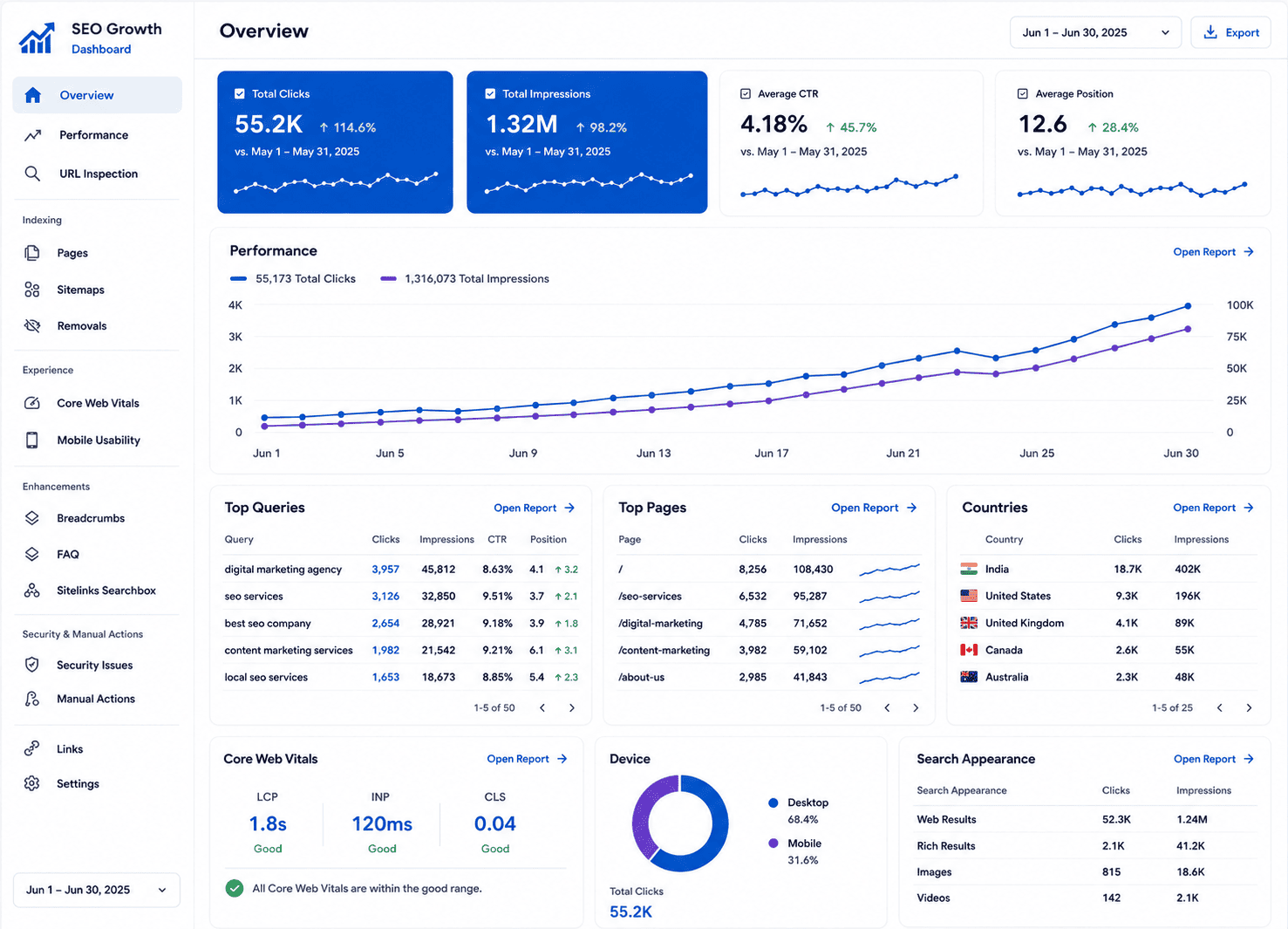Viewport: 1288px width, 929px height.
Task: Click the Mobile Usability phone icon
Action: [x=32, y=441]
